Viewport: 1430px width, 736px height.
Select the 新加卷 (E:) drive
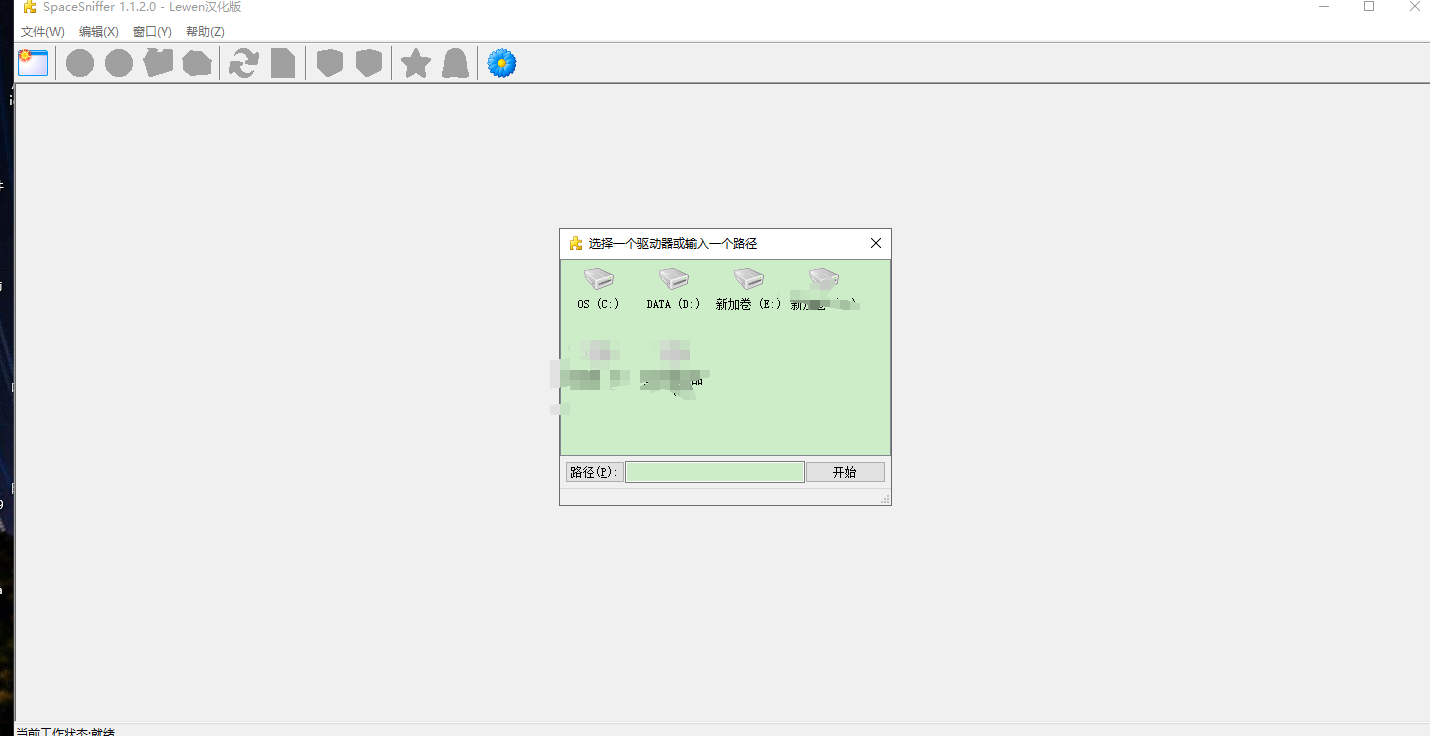point(748,290)
